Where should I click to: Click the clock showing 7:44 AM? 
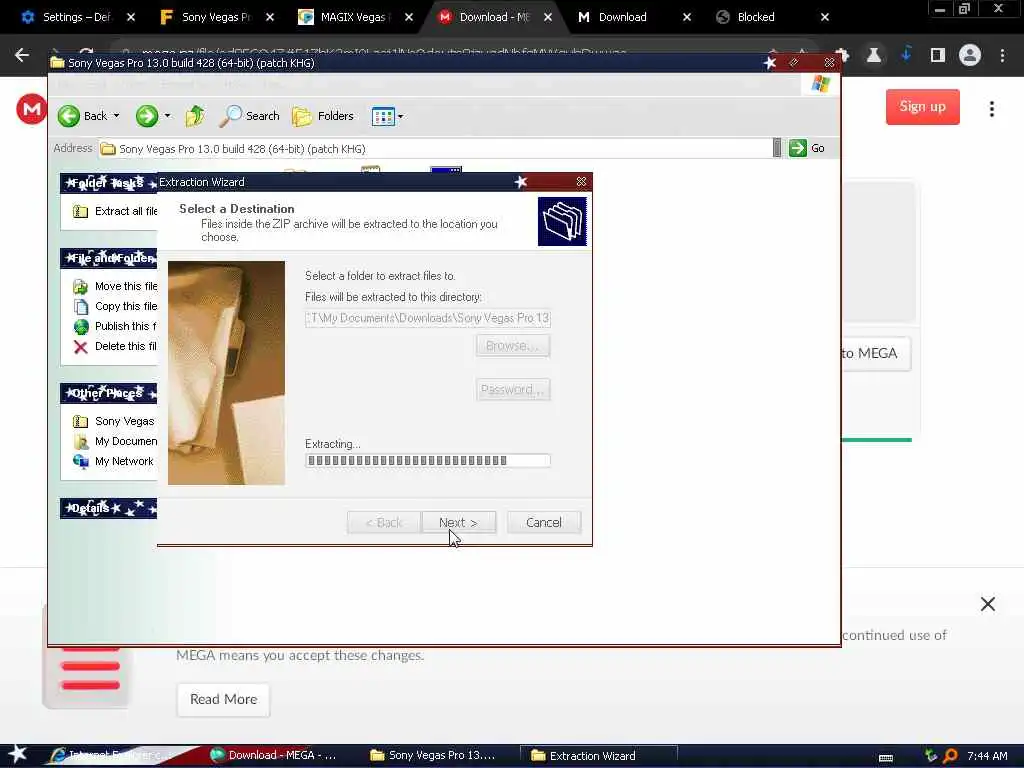(x=987, y=756)
